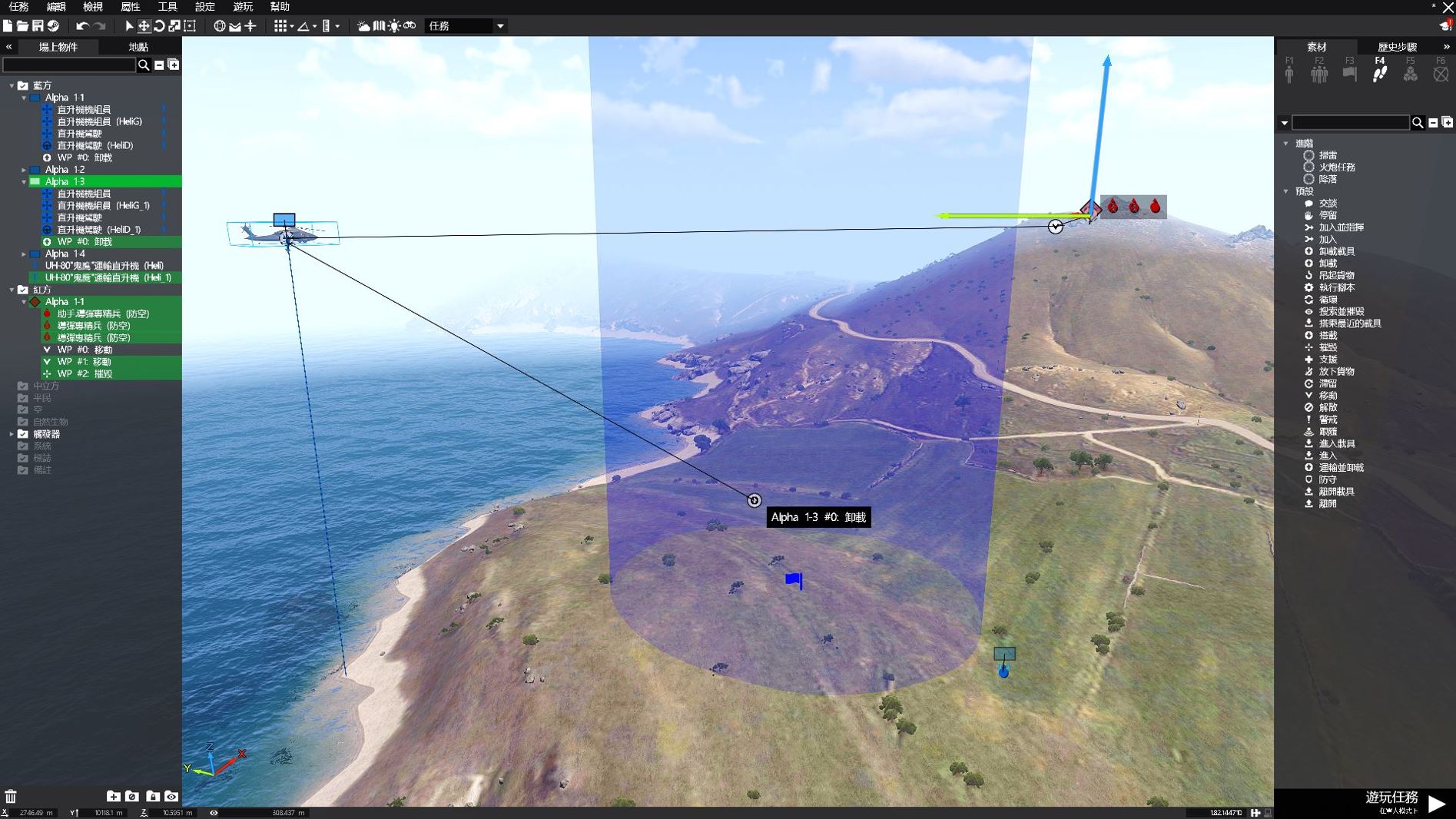Screen dimensions: 1456x819
Task: Collapse the left panel chevron
Action: coord(8,47)
